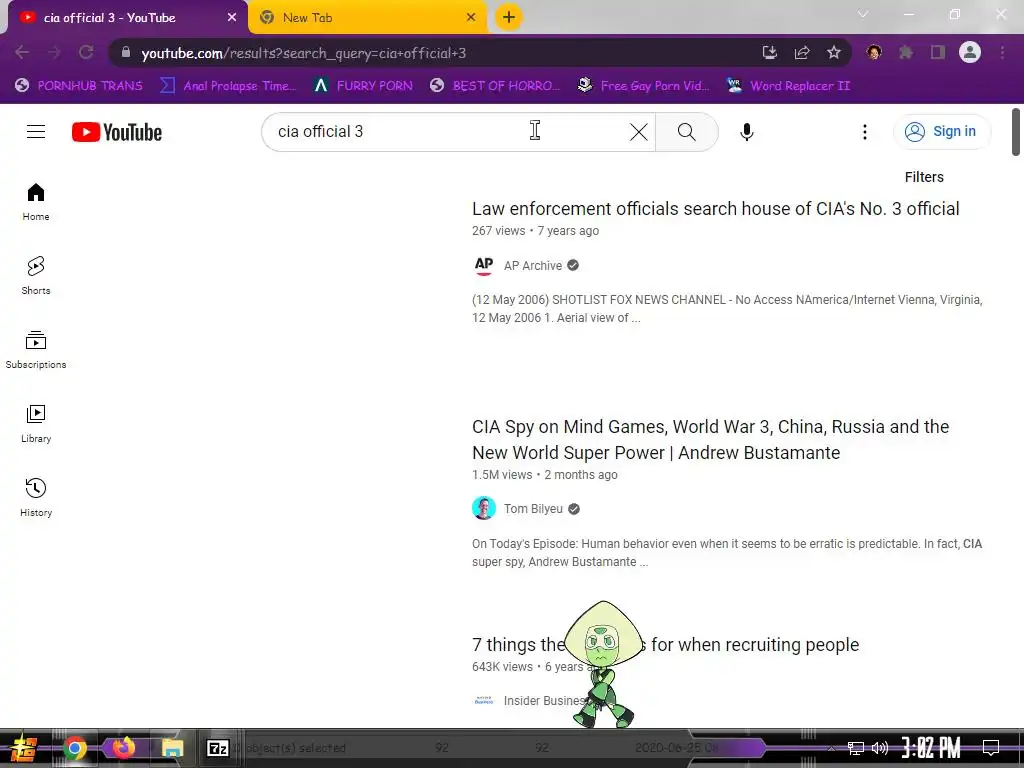Image resolution: width=1024 pixels, height=768 pixels.
Task: Open Word Replacer II bookmark
Action: click(789, 86)
